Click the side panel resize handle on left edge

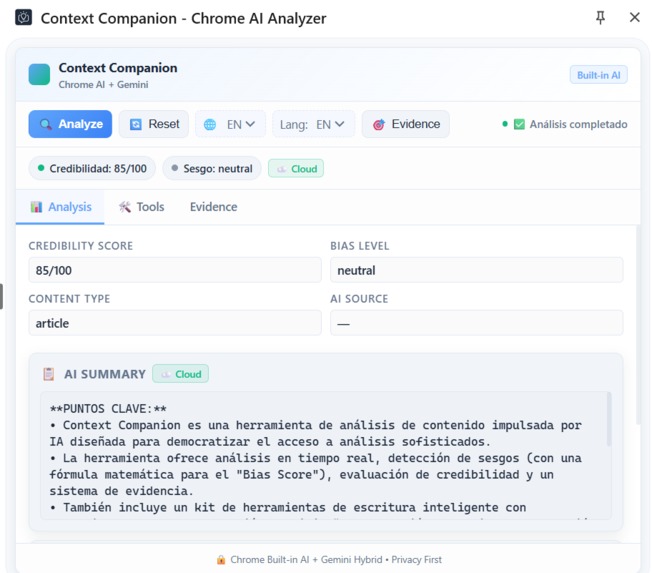click(x=1, y=296)
